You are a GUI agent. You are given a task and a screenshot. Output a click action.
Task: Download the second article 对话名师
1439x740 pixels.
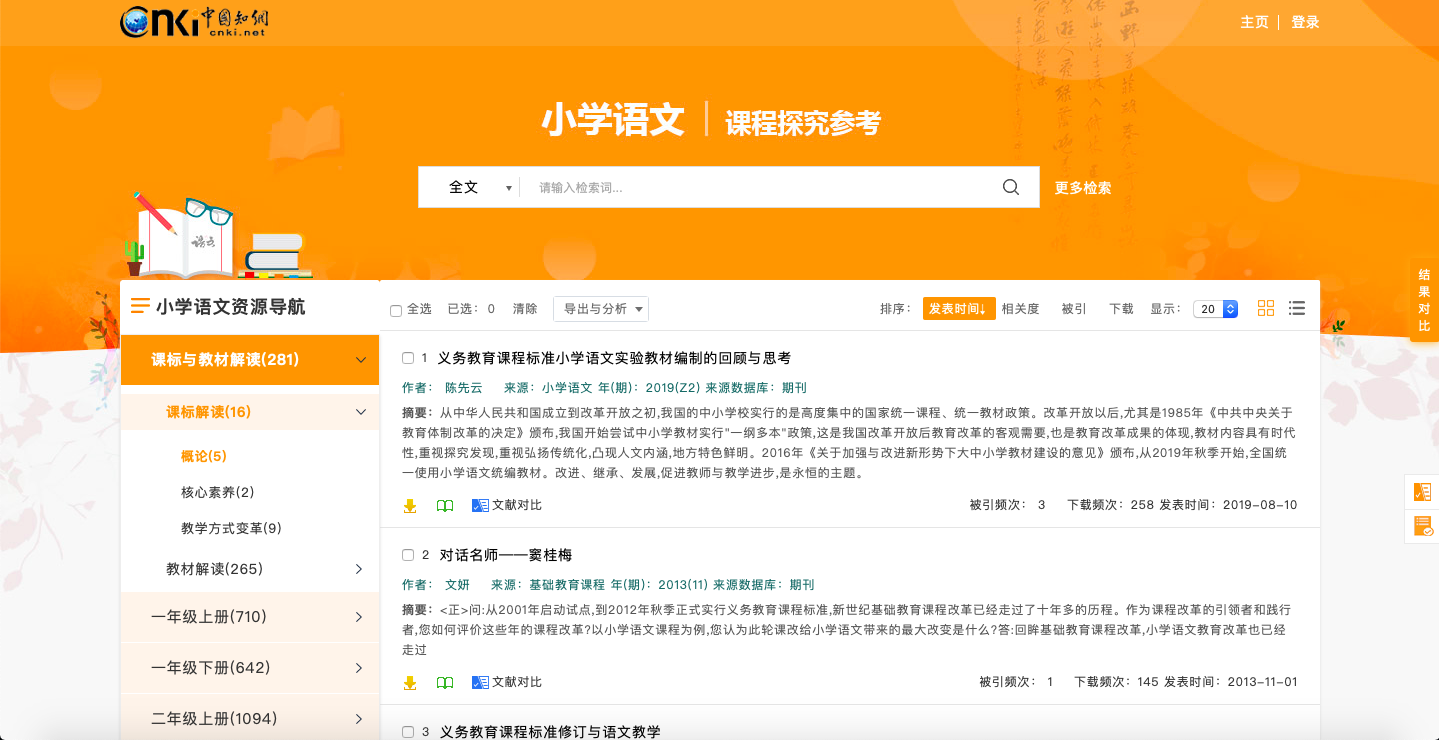tap(409, 683)
